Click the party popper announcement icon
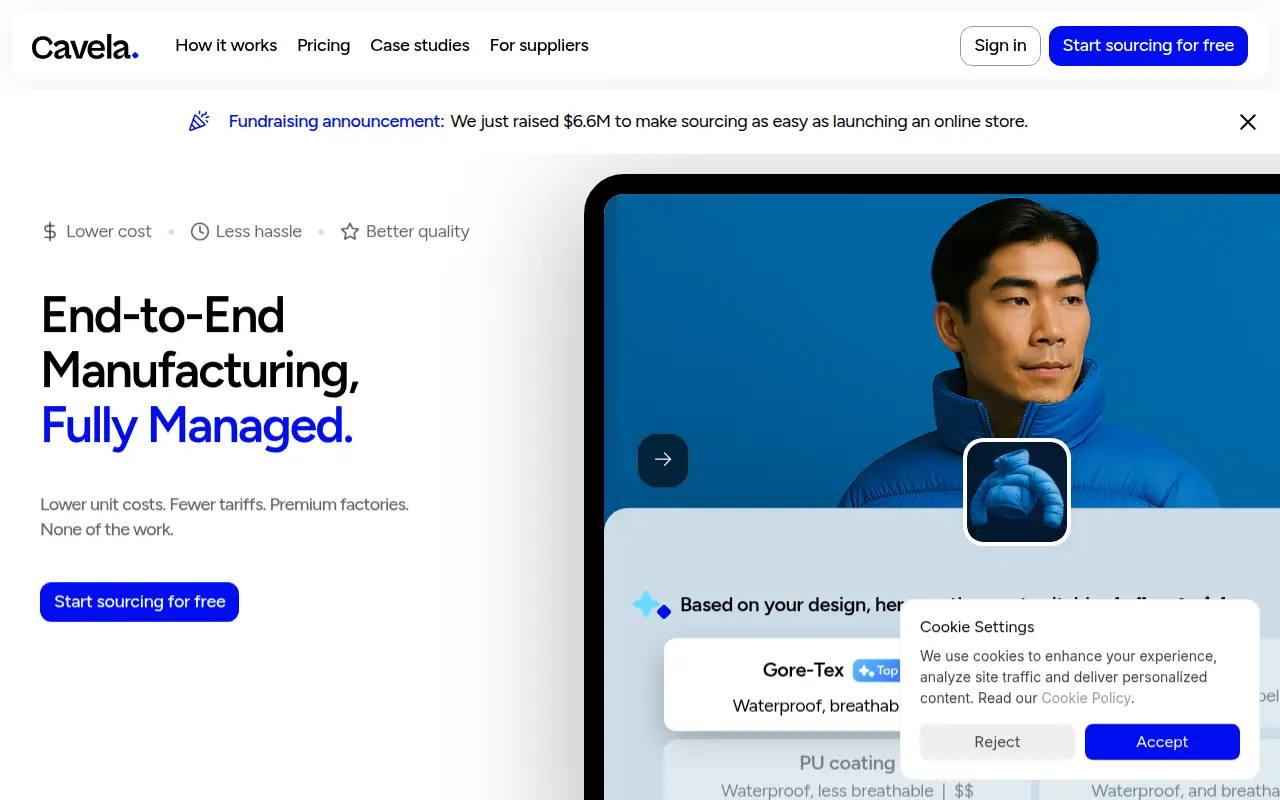 click(199, 121)
